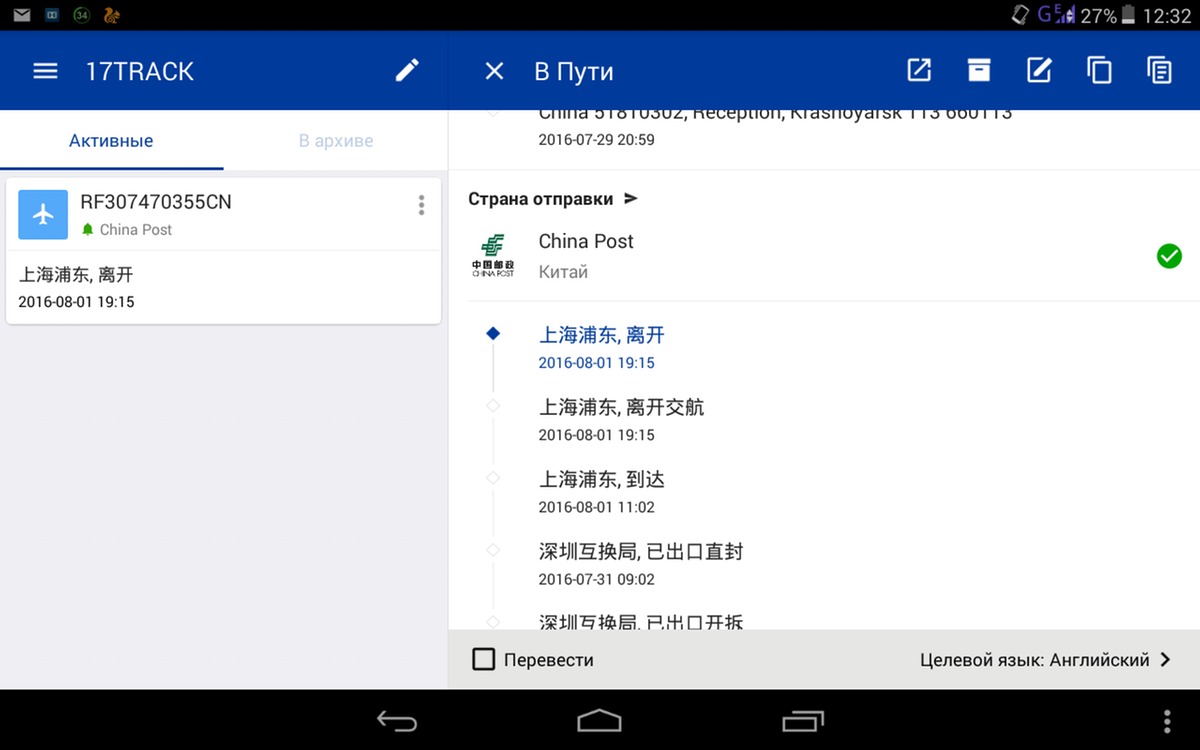Viewport: 1200px width, 750px height.
Task: Select the event 上海浦东, 到达
Action: 602,479
